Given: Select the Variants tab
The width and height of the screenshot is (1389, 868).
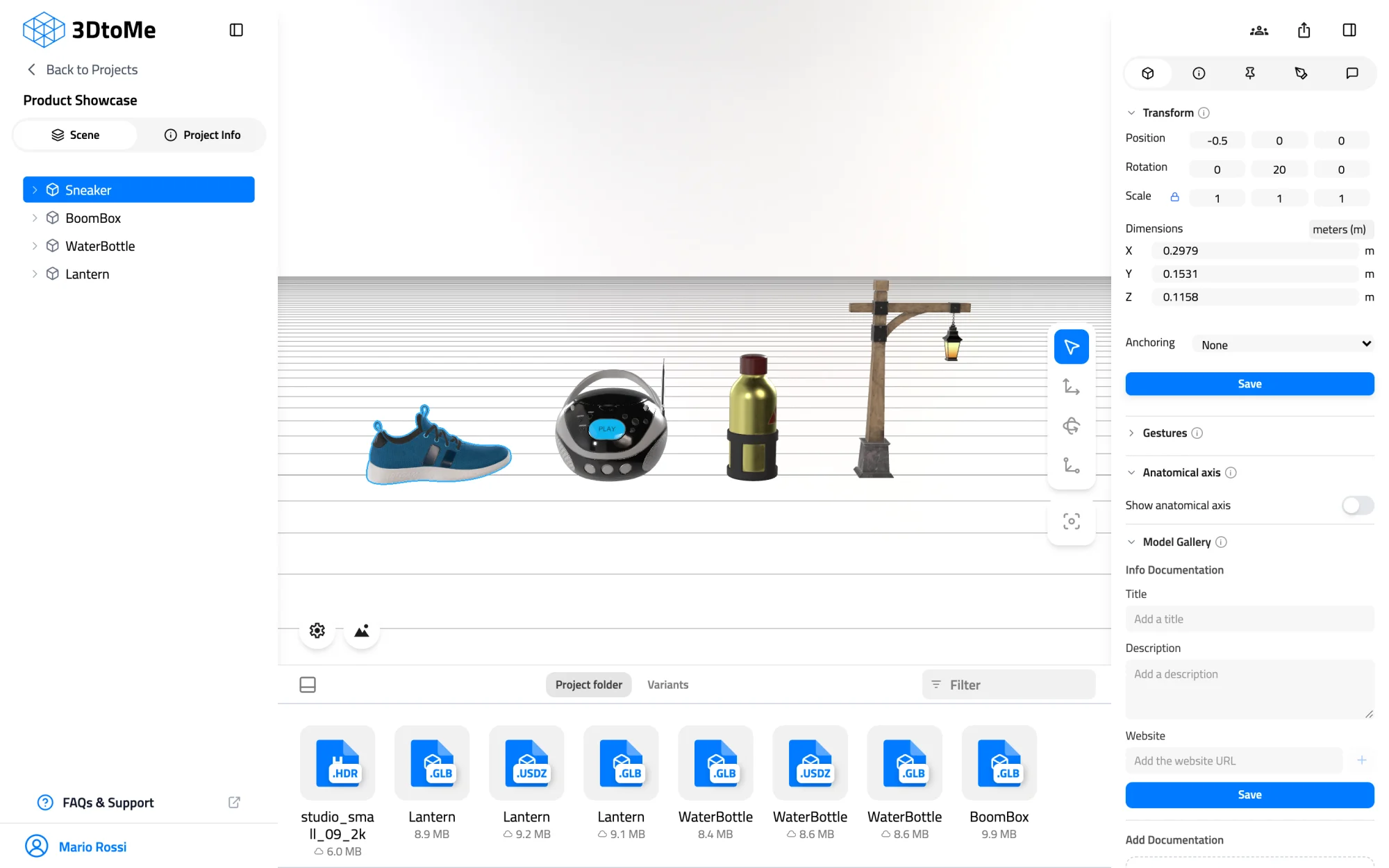Looking at the screenshot, I should coord(668,685).
